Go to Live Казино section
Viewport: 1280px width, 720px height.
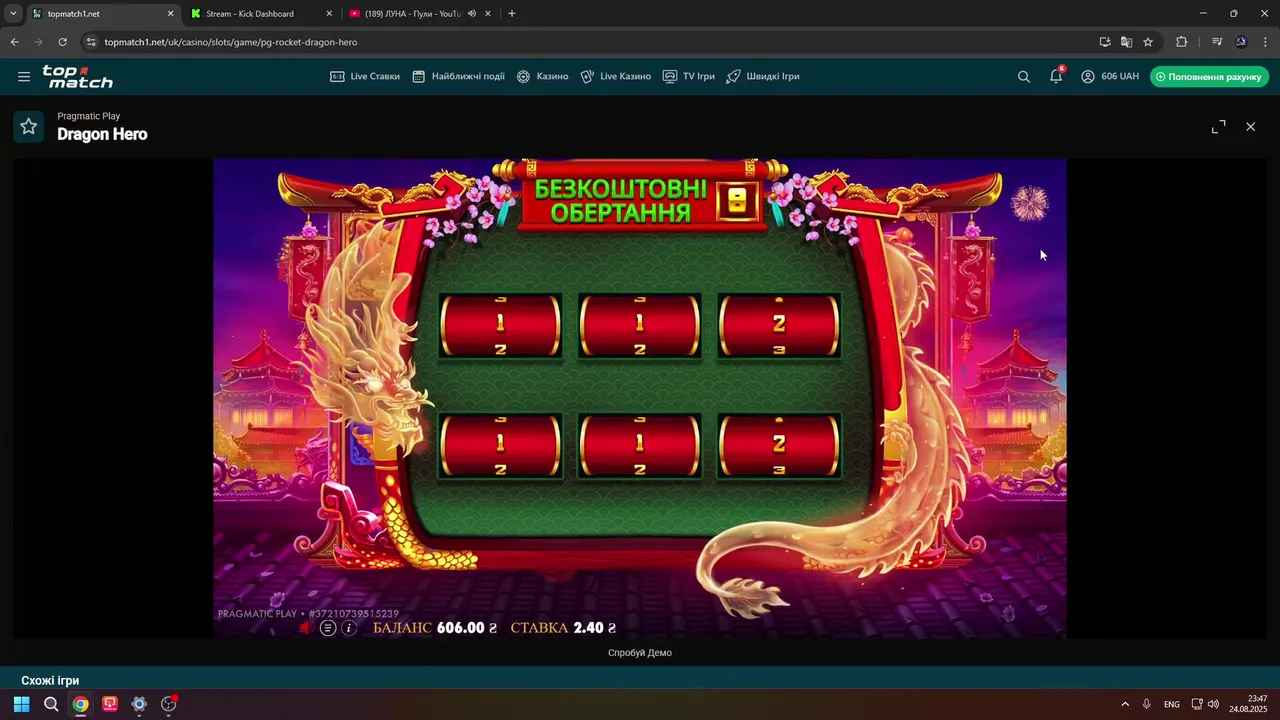[615, 76]
